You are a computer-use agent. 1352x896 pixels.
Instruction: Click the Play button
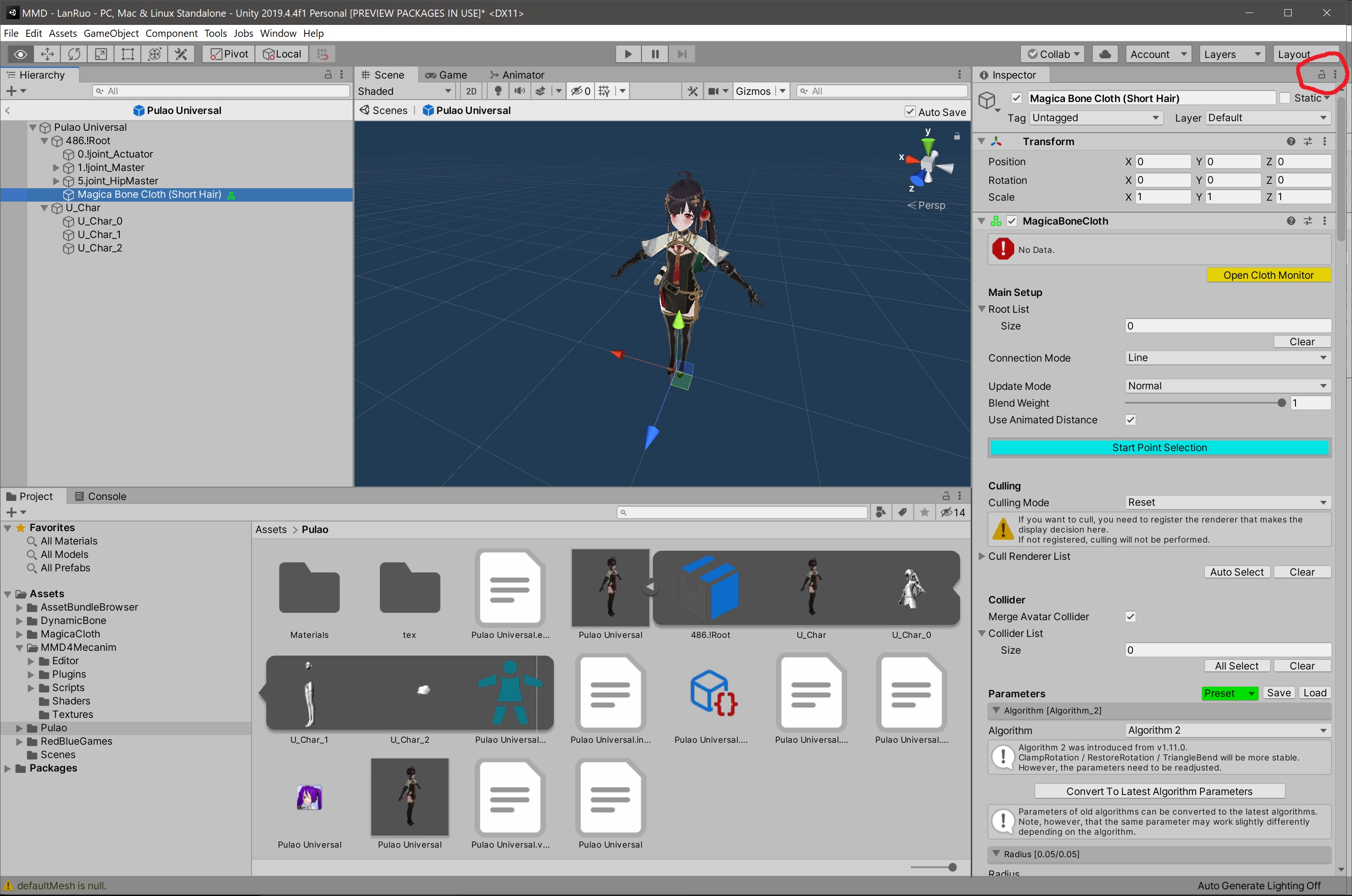pos(628,54)
